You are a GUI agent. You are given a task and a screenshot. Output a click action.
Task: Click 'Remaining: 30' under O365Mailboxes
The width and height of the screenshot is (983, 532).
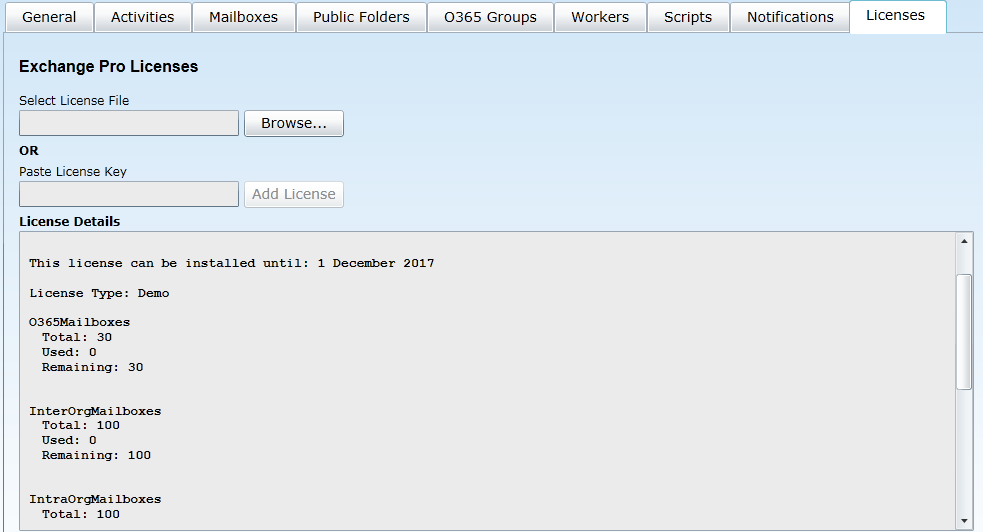coord(92,367)
